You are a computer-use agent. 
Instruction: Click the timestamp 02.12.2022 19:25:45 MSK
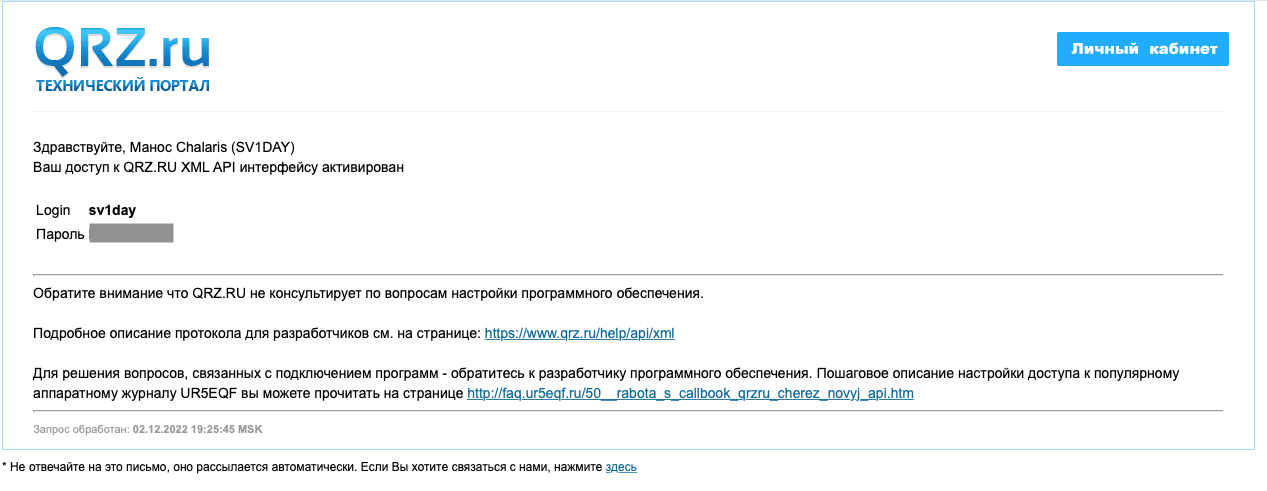(x=198, y=429)
